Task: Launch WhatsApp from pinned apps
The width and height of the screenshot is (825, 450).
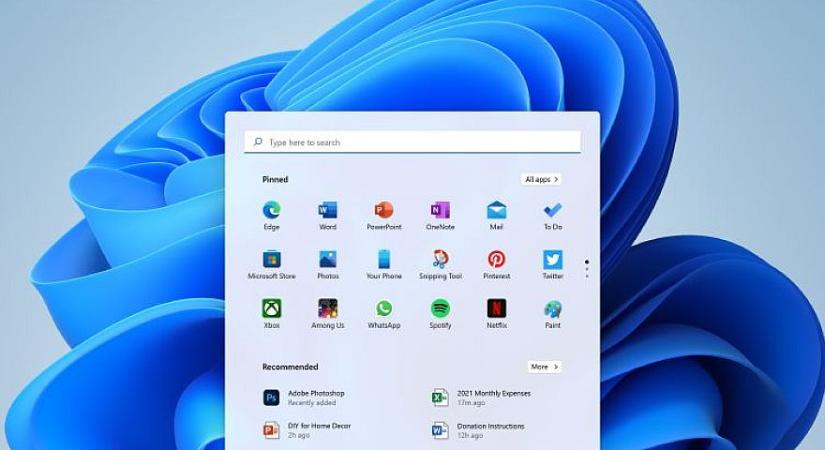Action: (384, 308)
